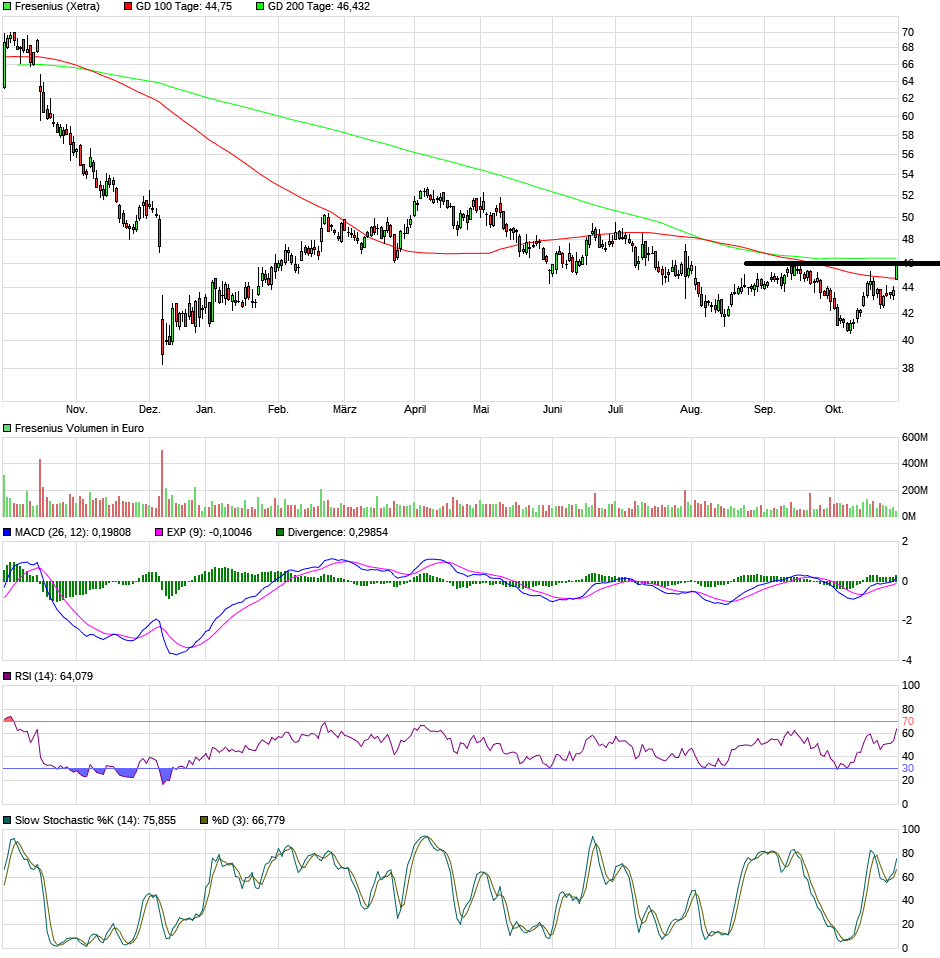Click the magenta EXP (9) legend swatch

pyautogui.click(x=159, y=532)
